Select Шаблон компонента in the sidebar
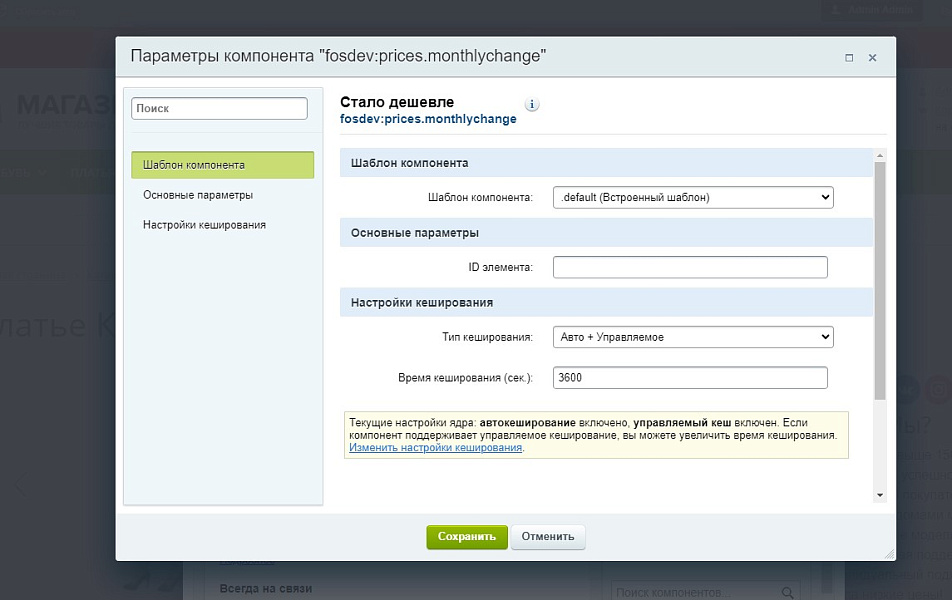 222,165
